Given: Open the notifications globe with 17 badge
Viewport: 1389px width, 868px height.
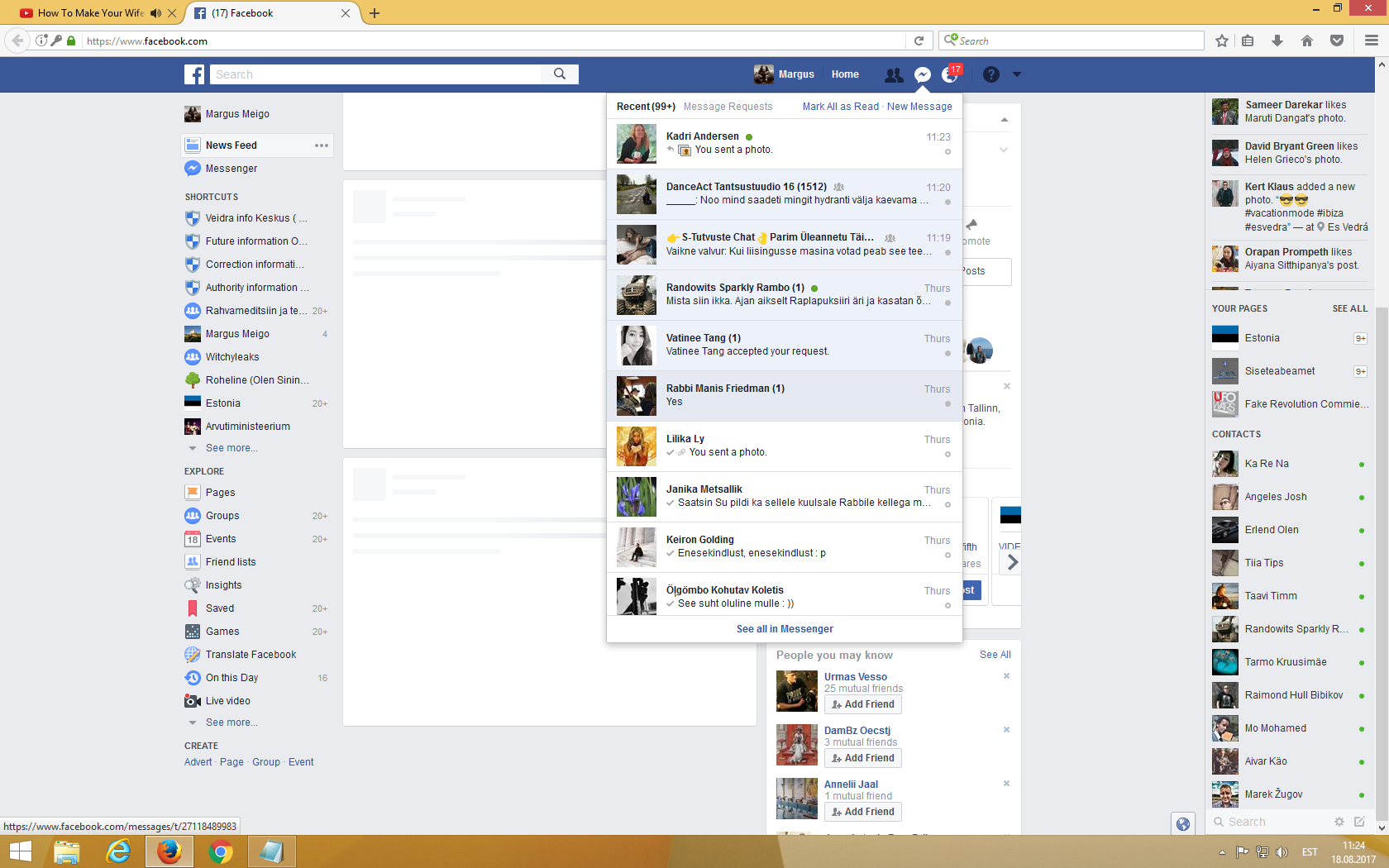Looking at the screenshot, I should pos(951,74).
